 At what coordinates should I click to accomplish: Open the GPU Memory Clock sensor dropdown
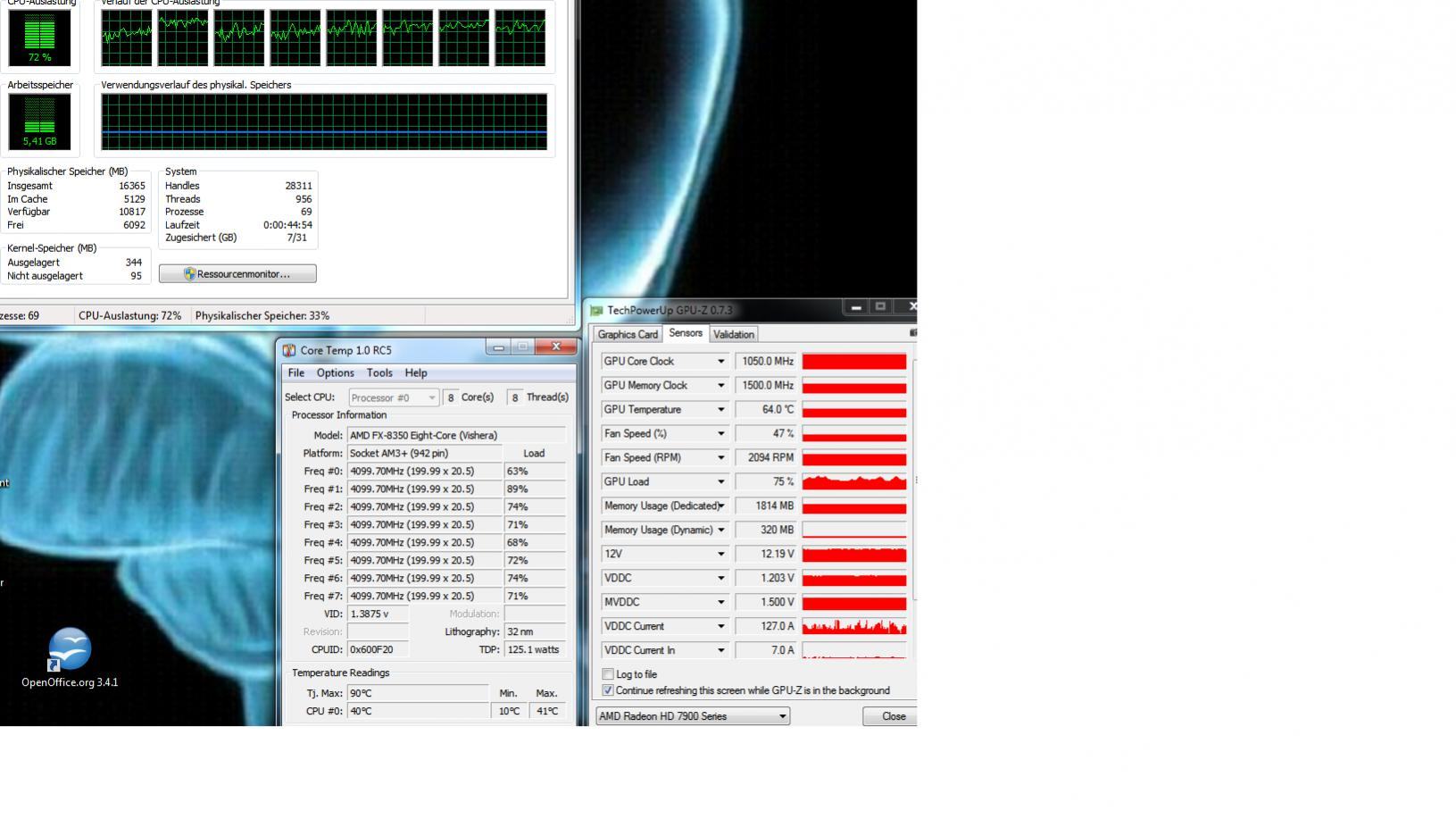[721, 386]
